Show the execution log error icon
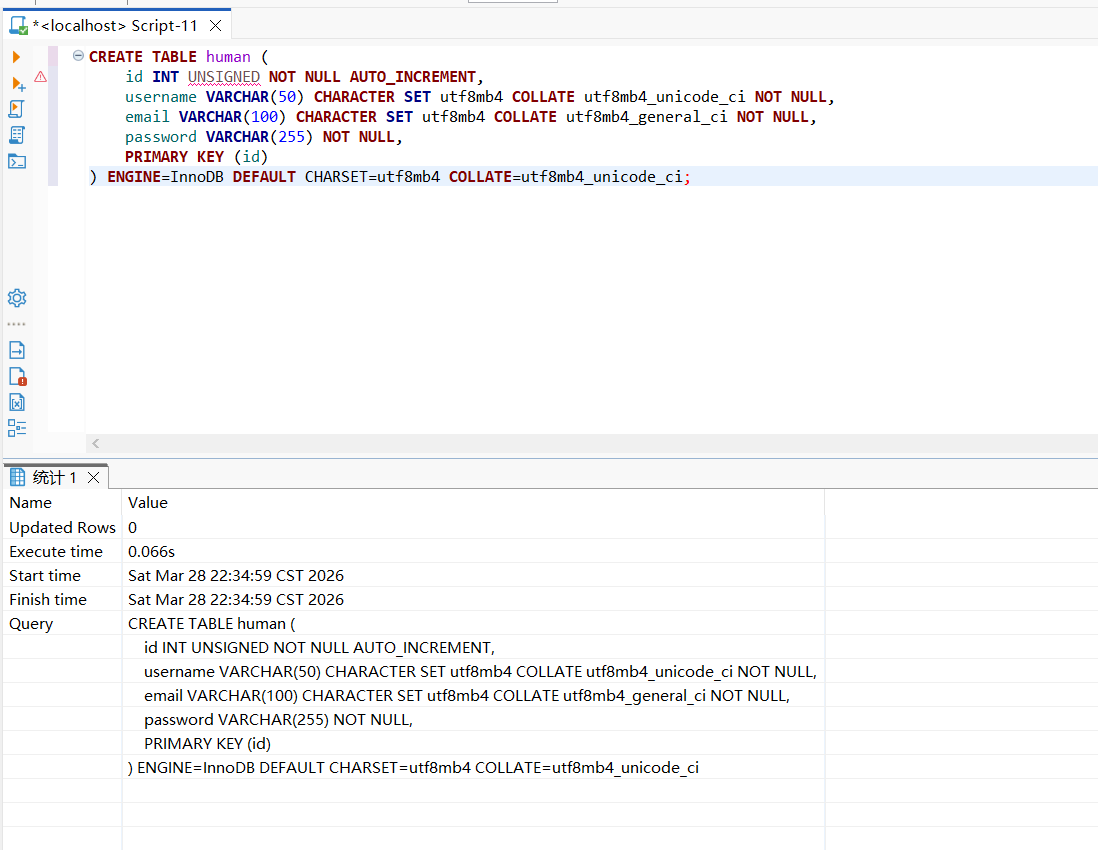The height and width of the screenshot is (850, 1098). click(17, 377)
